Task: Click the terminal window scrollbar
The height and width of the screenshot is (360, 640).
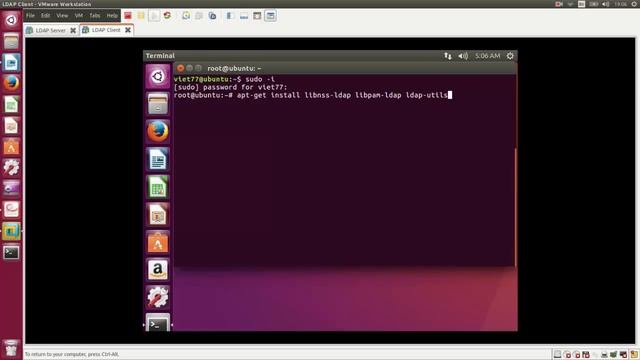Action: [x=516, y=207]
